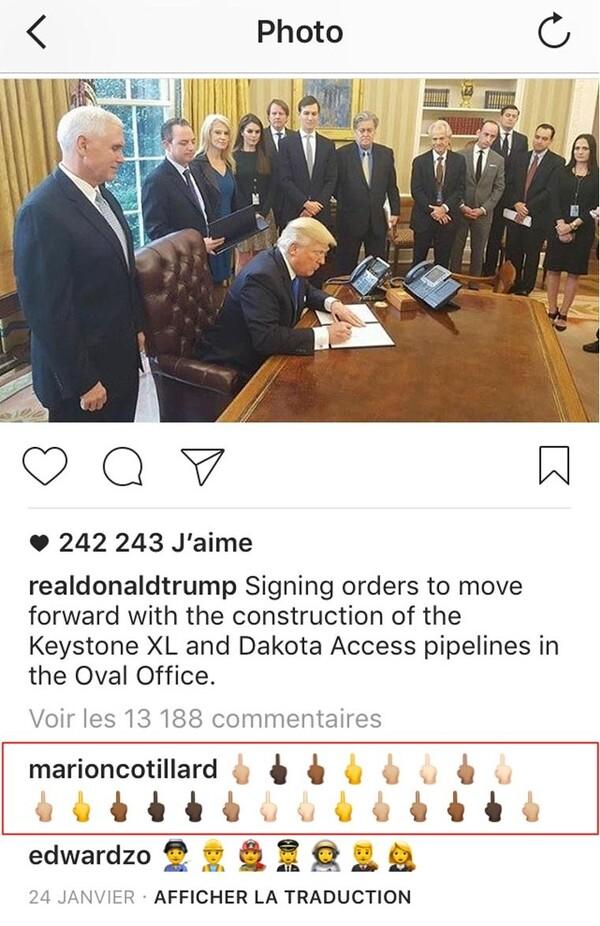Image resolution: width=600 pixels, height=926 pixels.
Task: Tap the caption text about Keystone XL
Action: pyautogui.click(x=294, y=631)
